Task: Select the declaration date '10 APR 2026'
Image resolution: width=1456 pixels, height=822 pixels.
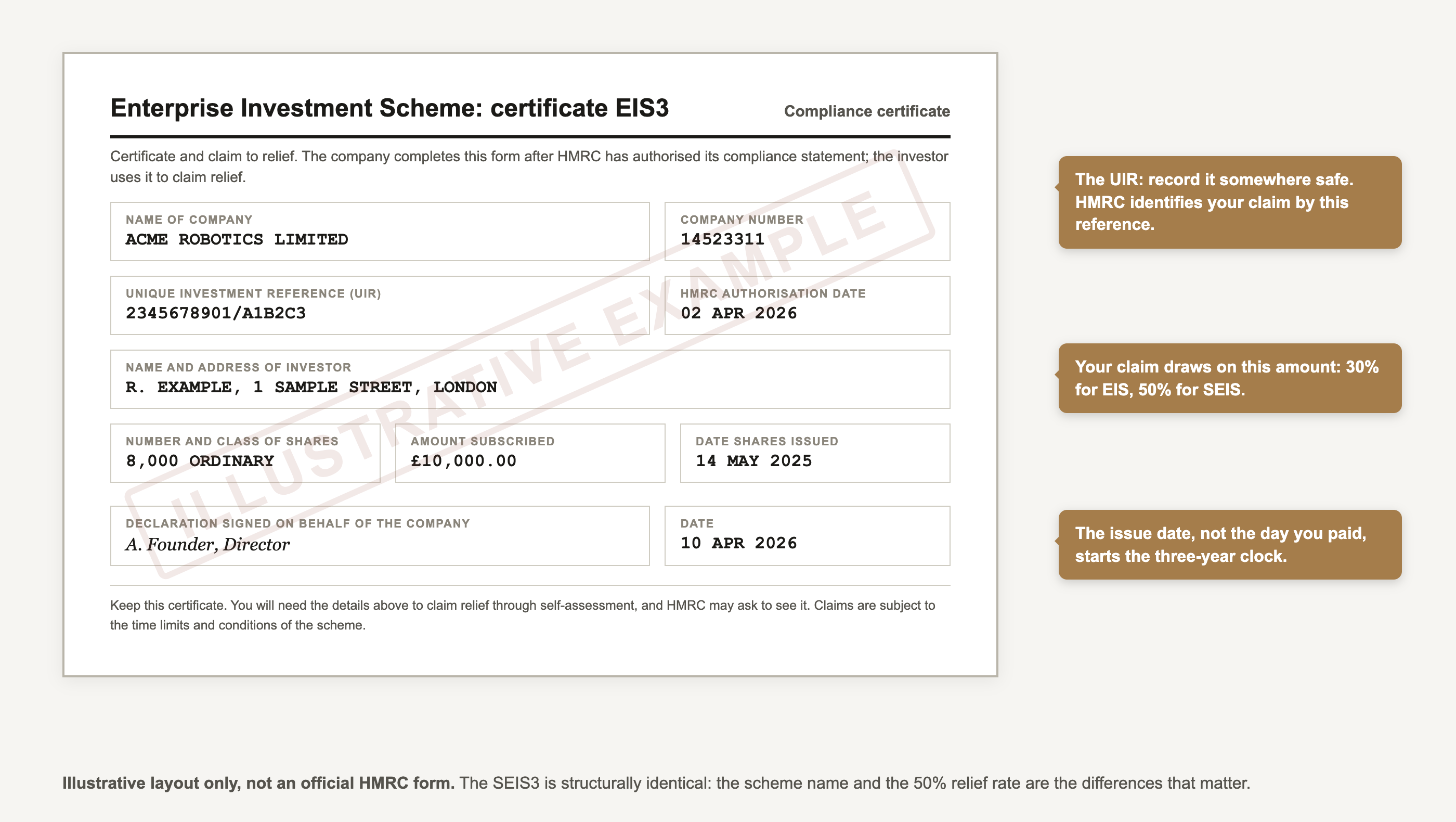Action: coord(738,543)
